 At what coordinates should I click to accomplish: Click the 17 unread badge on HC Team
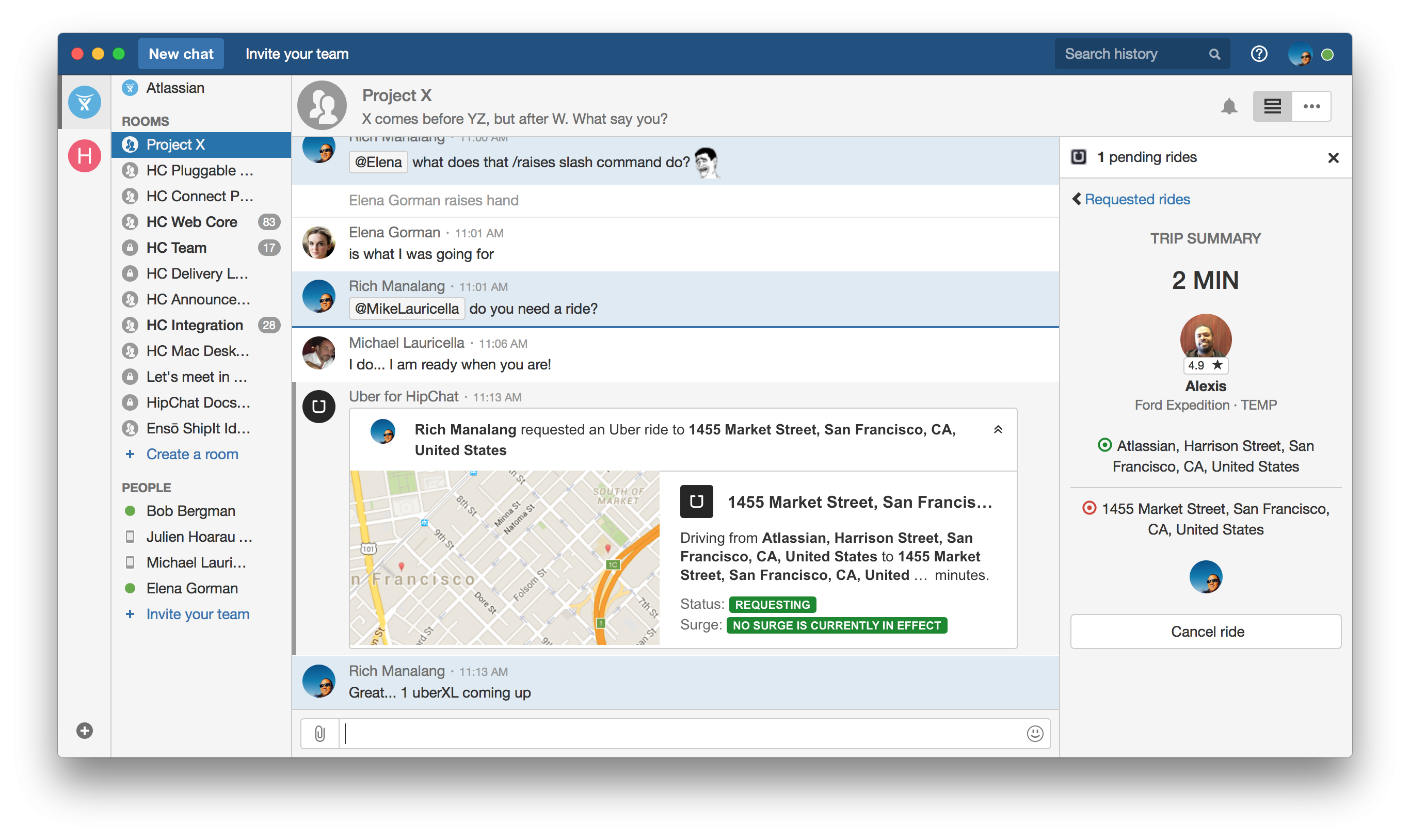[269, 248]
